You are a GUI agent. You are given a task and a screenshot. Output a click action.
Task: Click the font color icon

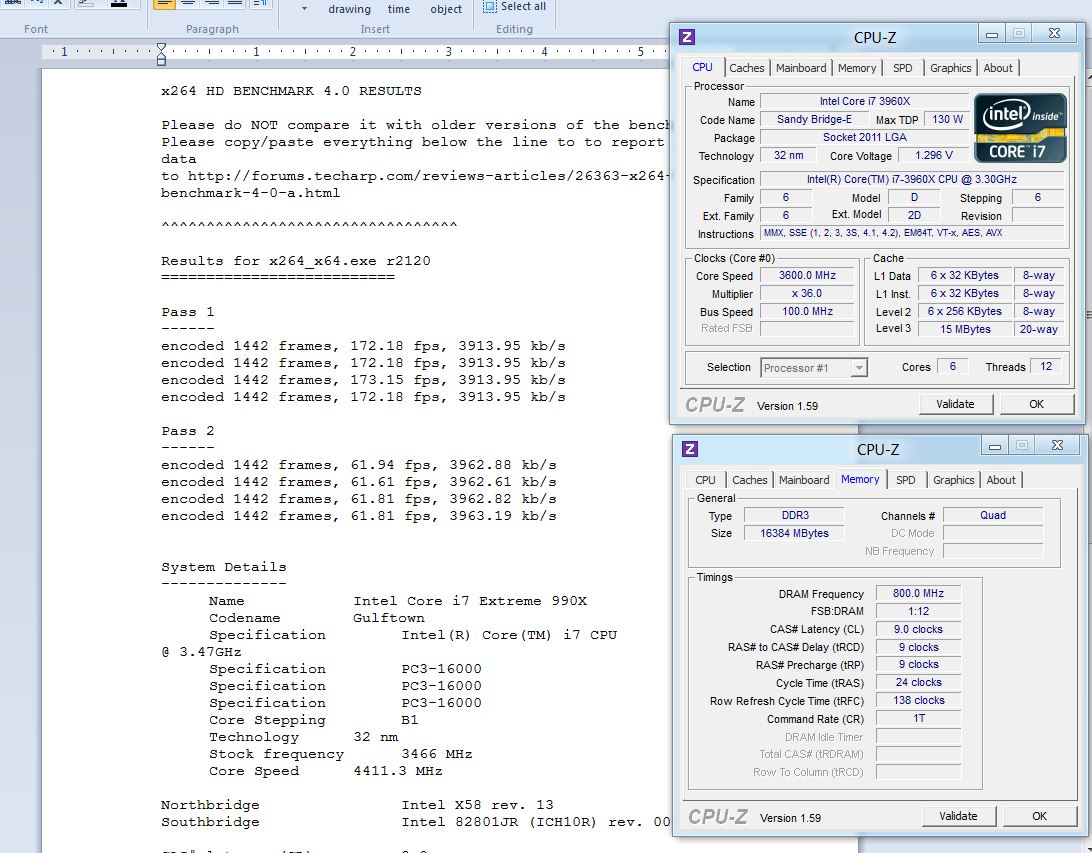coord(119,3)
